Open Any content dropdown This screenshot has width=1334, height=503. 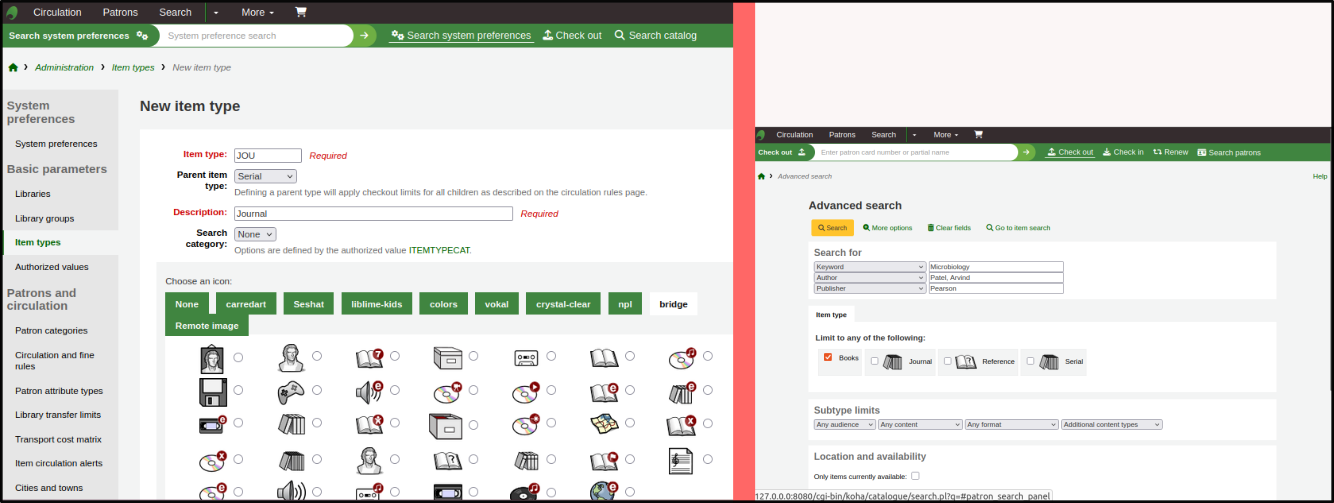click(920, 424)
